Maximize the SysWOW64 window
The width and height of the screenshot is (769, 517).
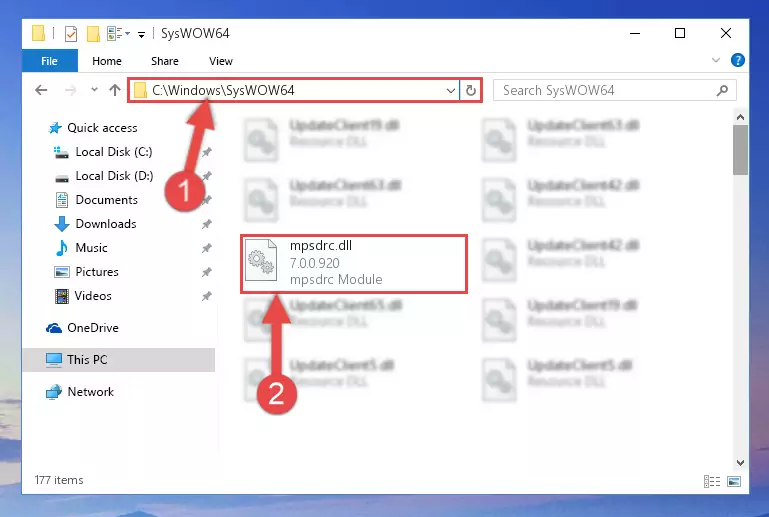coord(680,33)
